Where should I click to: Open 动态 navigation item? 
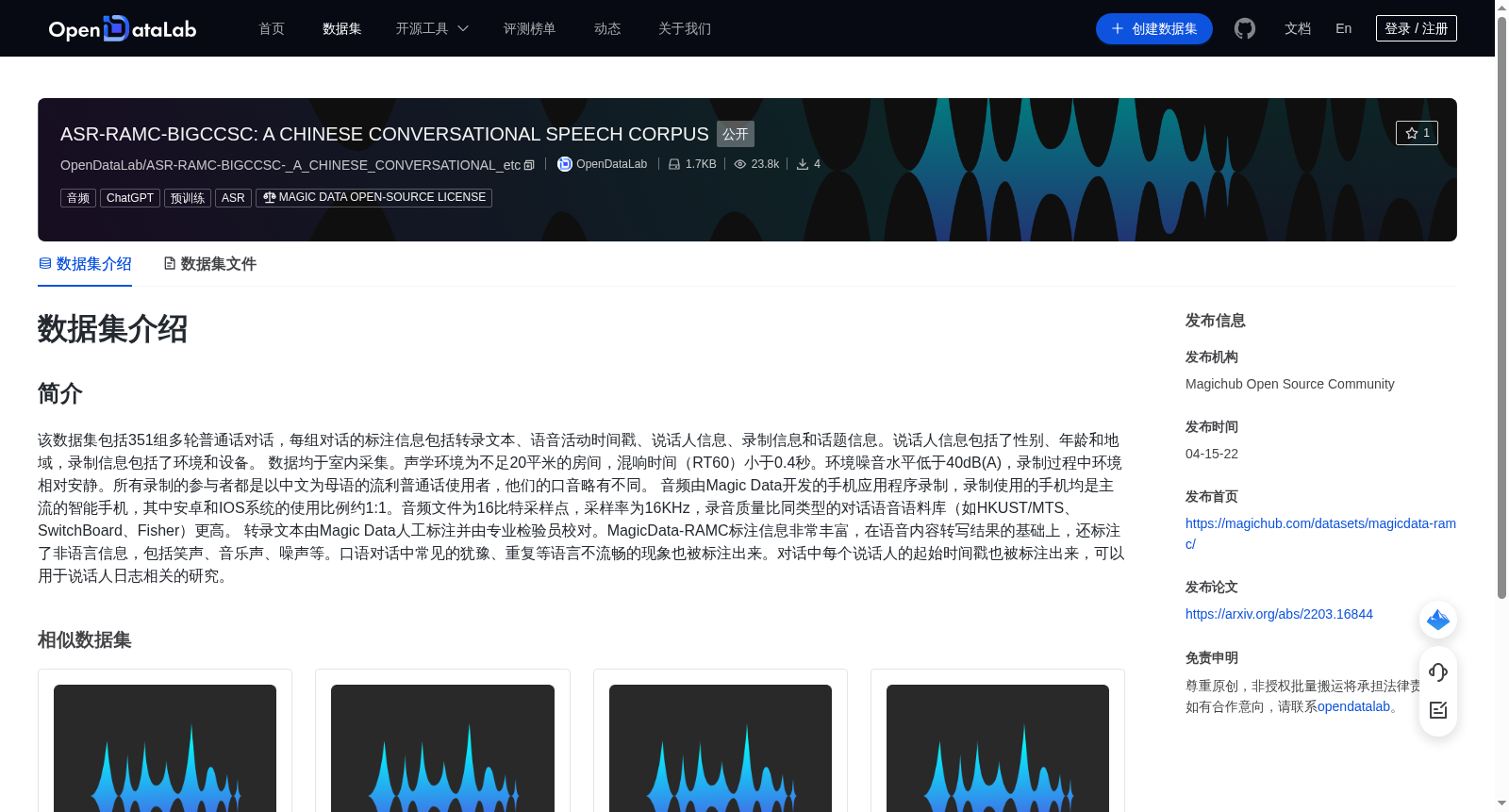607,28
